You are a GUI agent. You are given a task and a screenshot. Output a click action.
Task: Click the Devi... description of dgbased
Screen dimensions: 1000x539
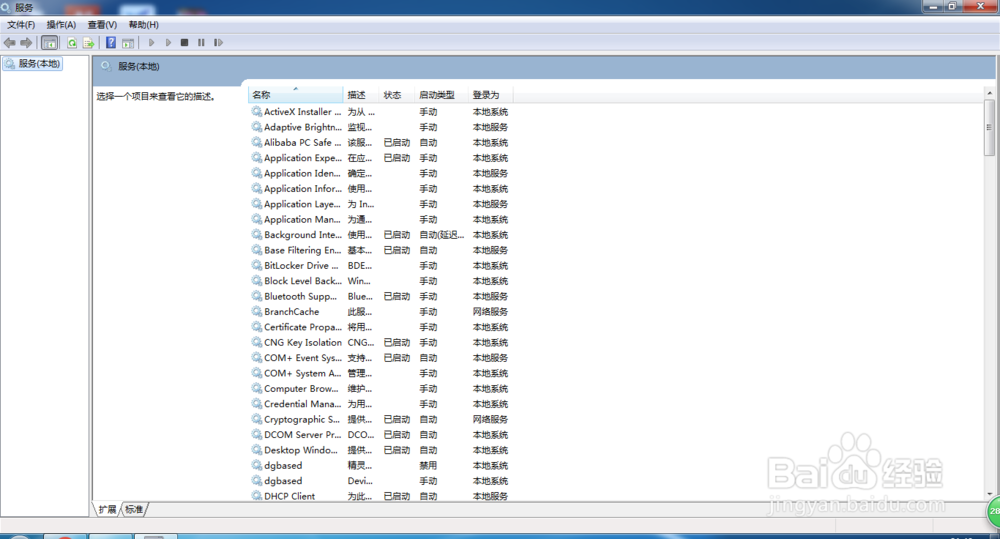pos(360,480)
